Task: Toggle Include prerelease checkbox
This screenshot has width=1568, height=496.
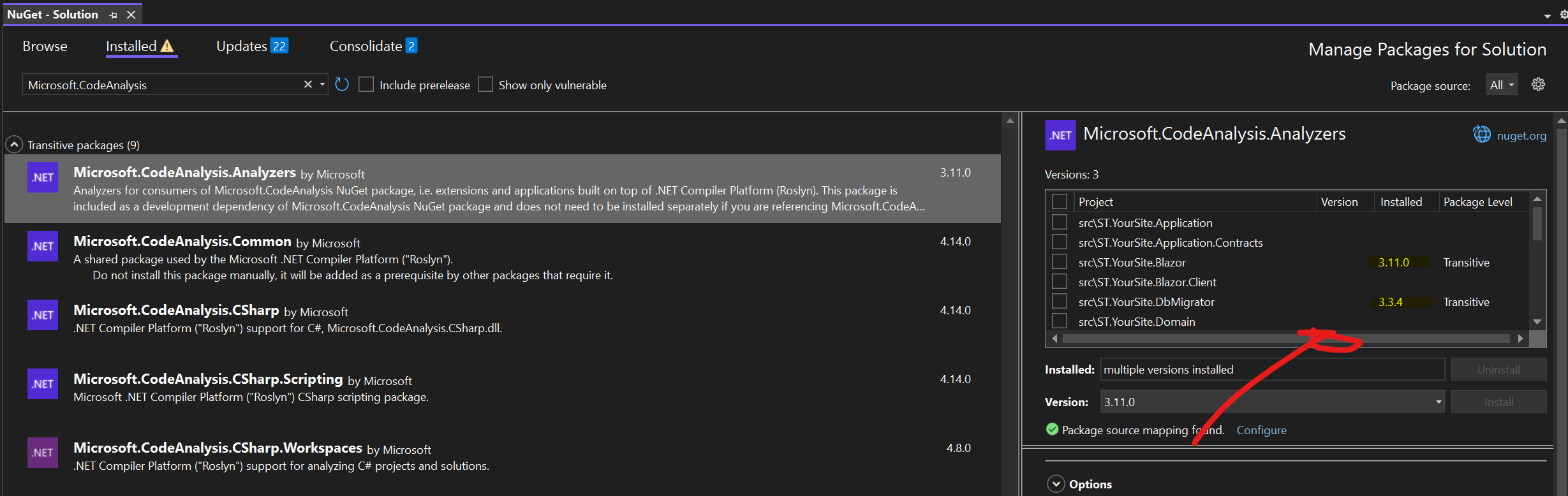Action: click(366, 84)
